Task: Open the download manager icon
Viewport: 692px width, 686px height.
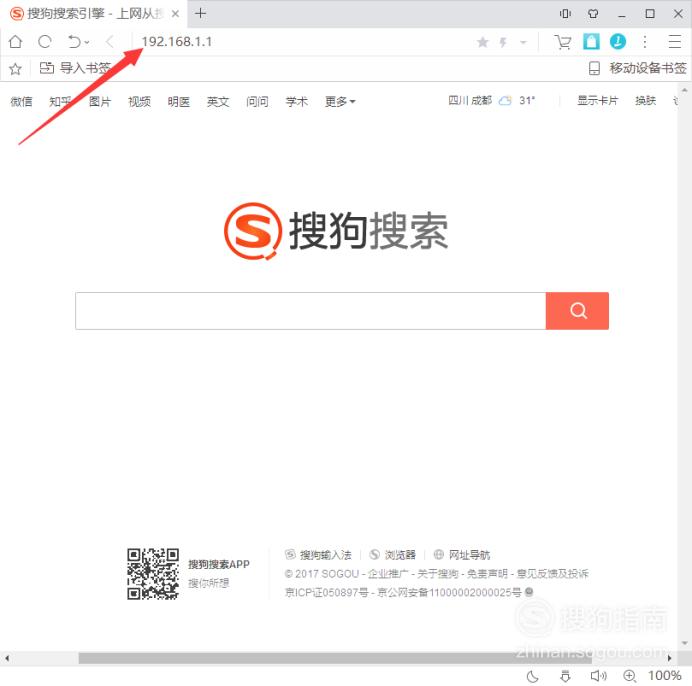Action: pos(565,676)
